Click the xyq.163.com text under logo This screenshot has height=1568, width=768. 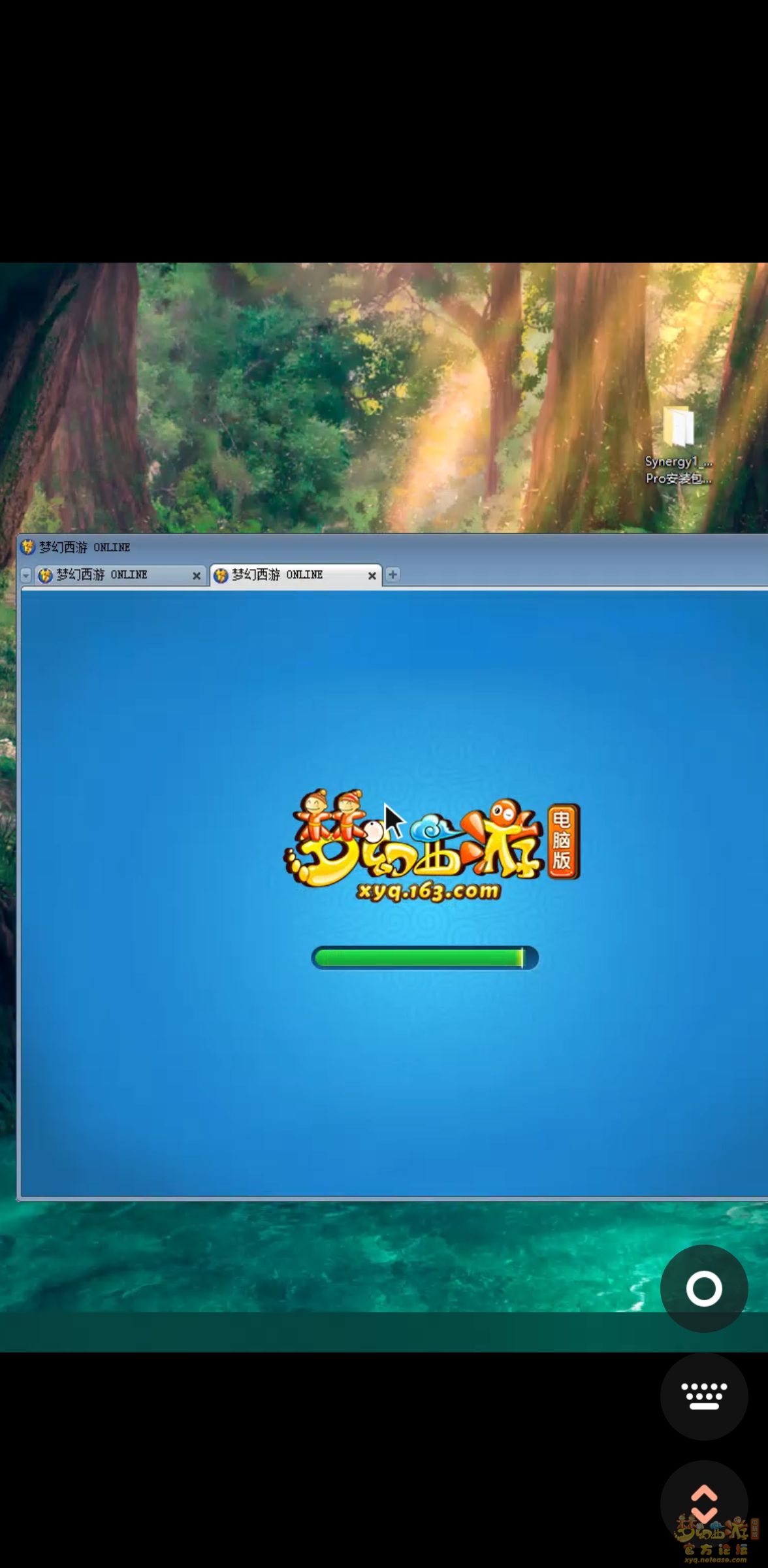428,891
